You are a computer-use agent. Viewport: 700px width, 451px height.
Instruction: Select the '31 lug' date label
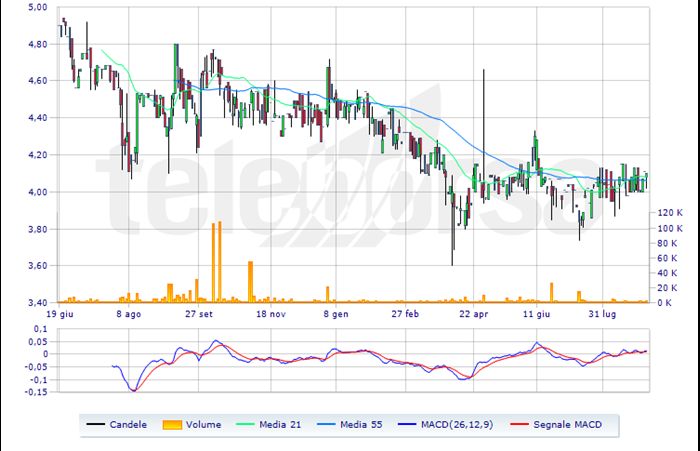(602, 314)
